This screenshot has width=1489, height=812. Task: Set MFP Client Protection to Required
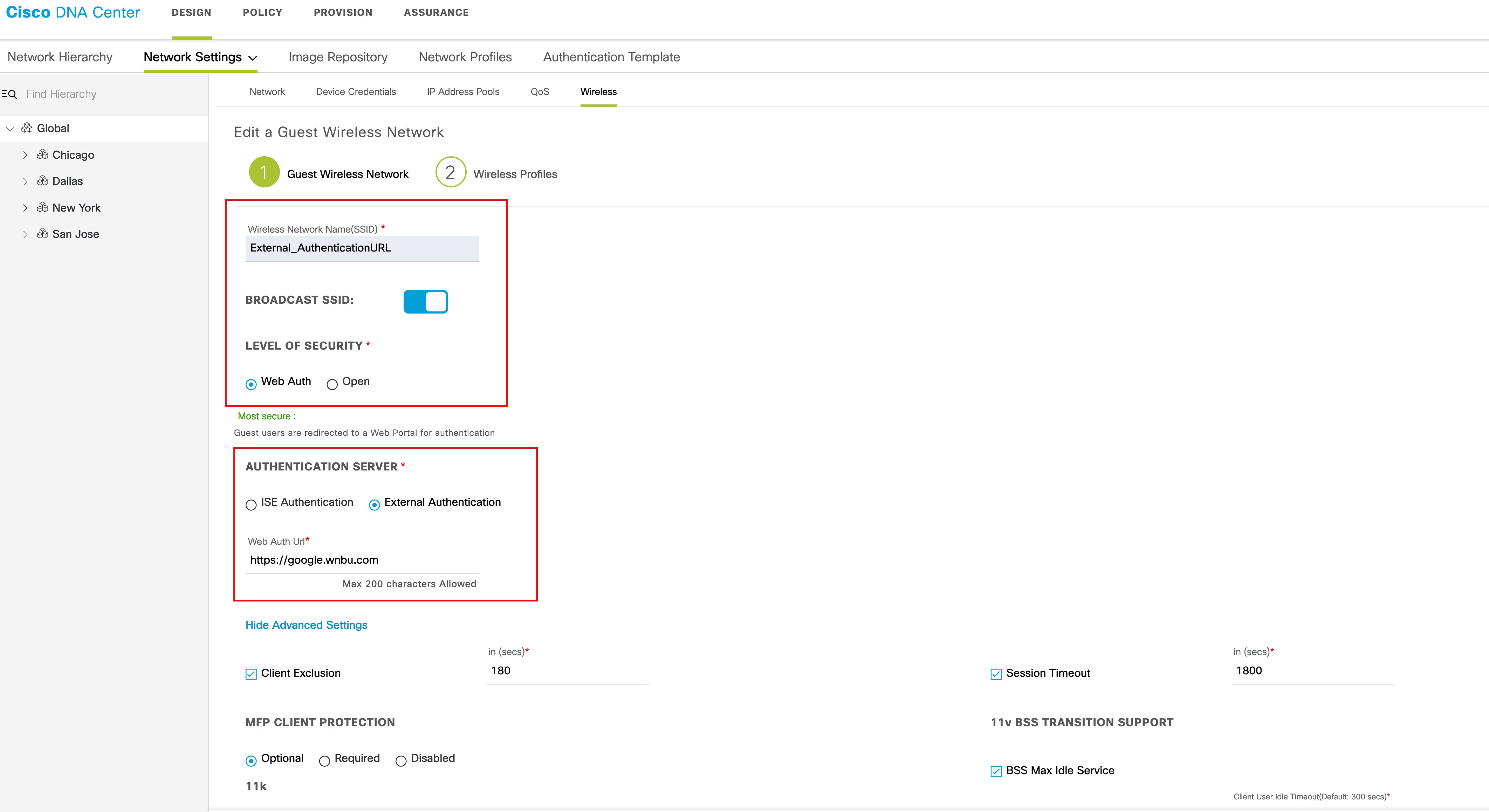pos(324,761)
